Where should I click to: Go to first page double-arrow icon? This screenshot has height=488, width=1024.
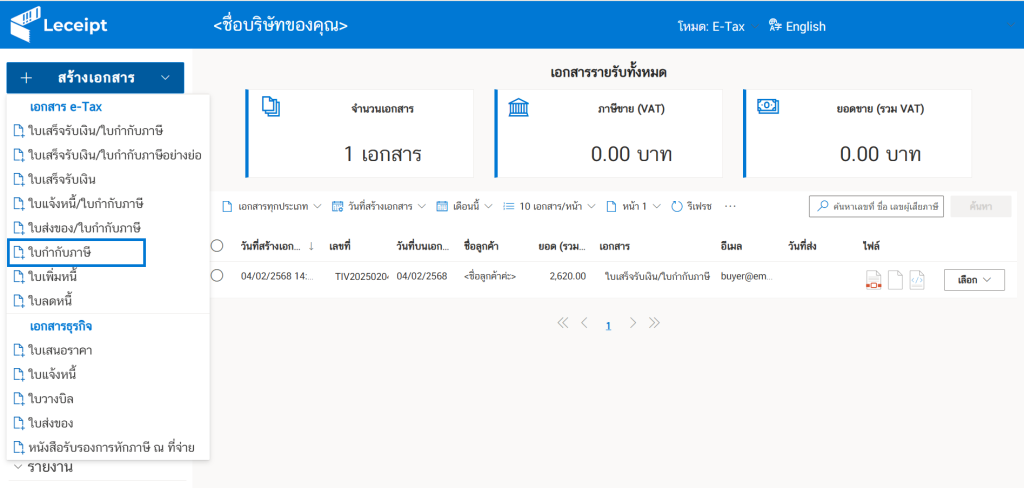pos(563,323)
